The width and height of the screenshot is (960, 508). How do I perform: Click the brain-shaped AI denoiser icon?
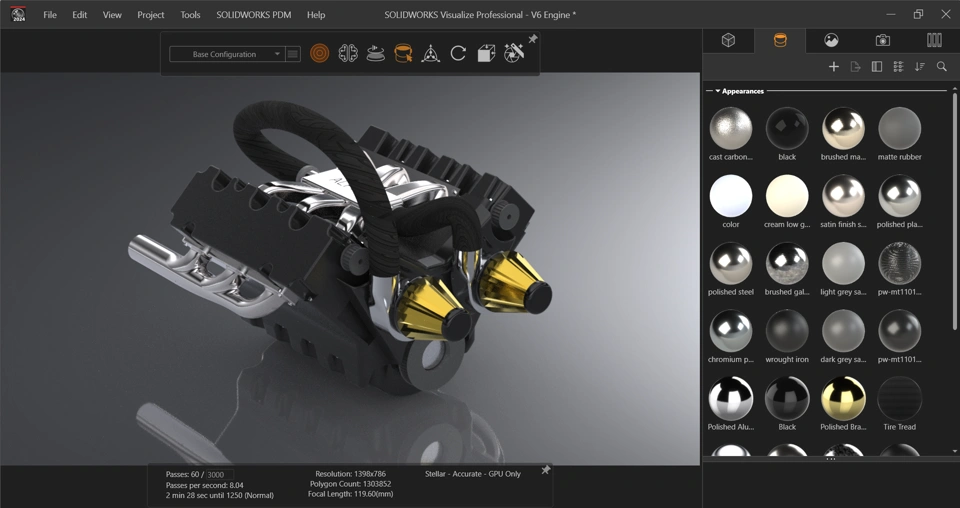(x=348, y=53)
